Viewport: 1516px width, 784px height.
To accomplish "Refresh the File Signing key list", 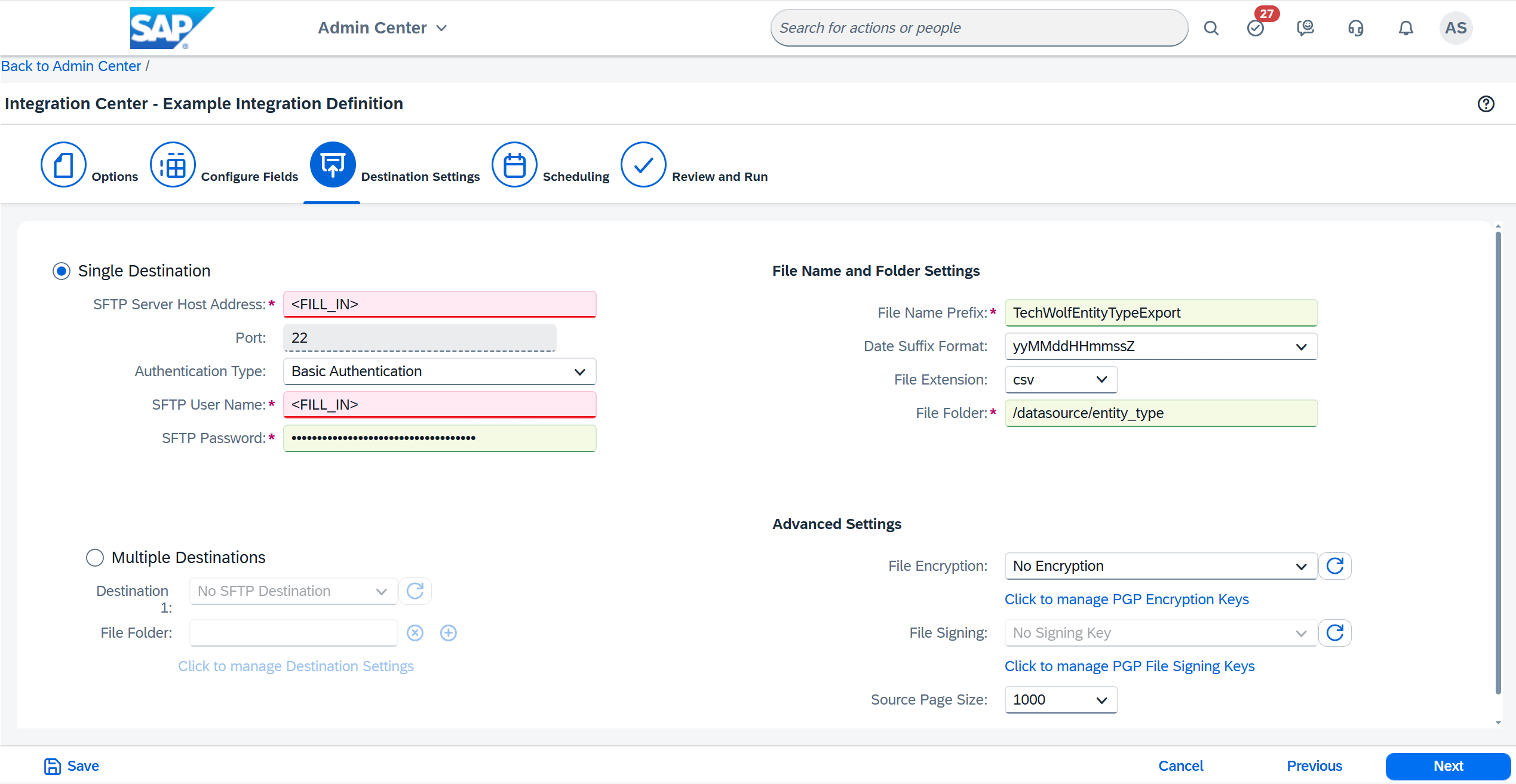I will (1335, 633).
